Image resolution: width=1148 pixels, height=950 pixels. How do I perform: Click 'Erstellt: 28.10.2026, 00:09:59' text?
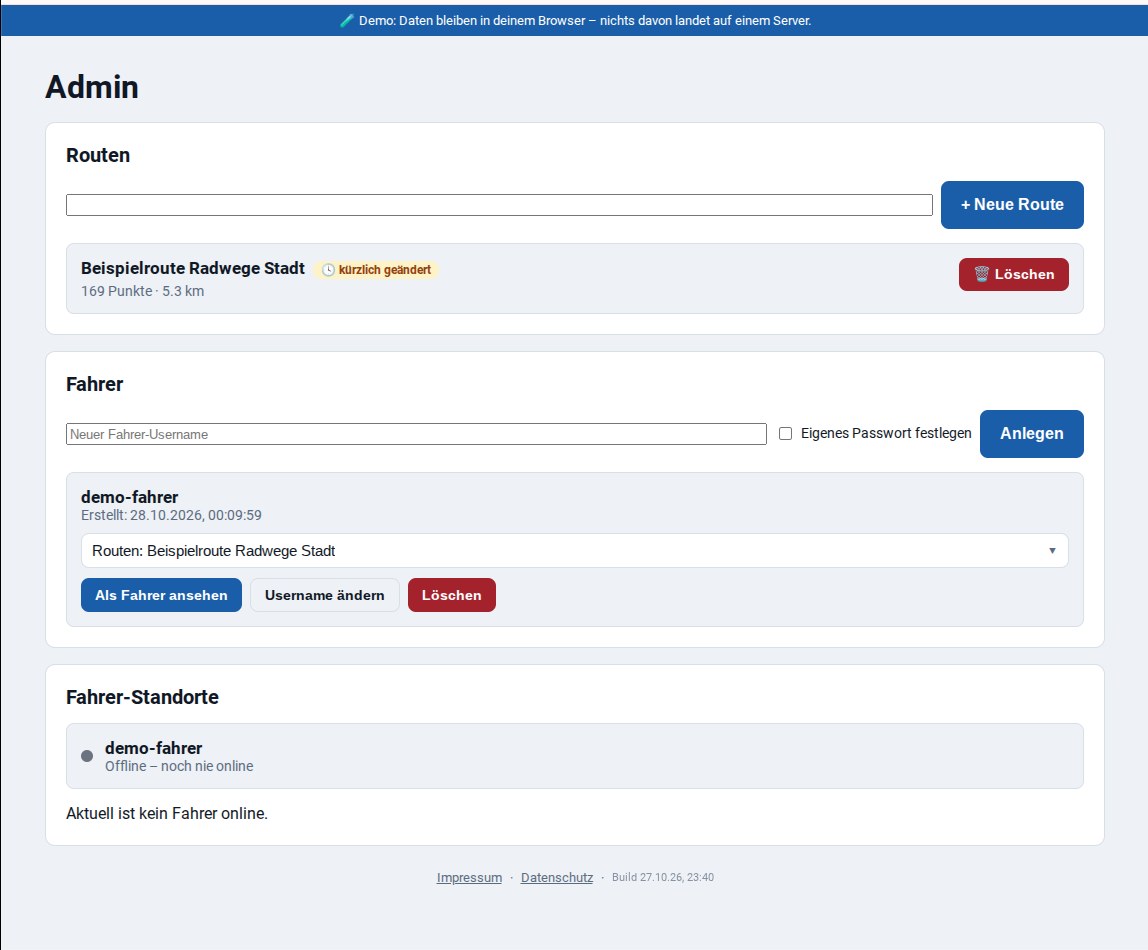[x=171, y=515]
